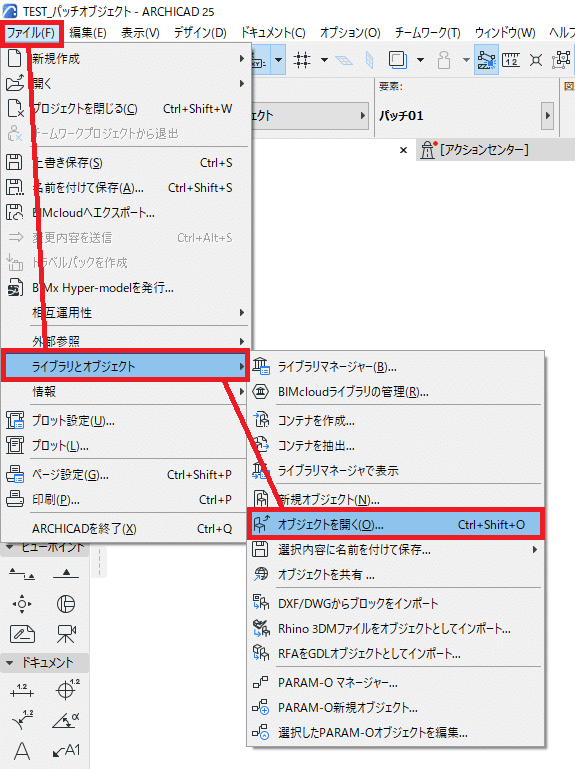
Task: Open the trace reference dropdown arrow
Action: point(420,60)
